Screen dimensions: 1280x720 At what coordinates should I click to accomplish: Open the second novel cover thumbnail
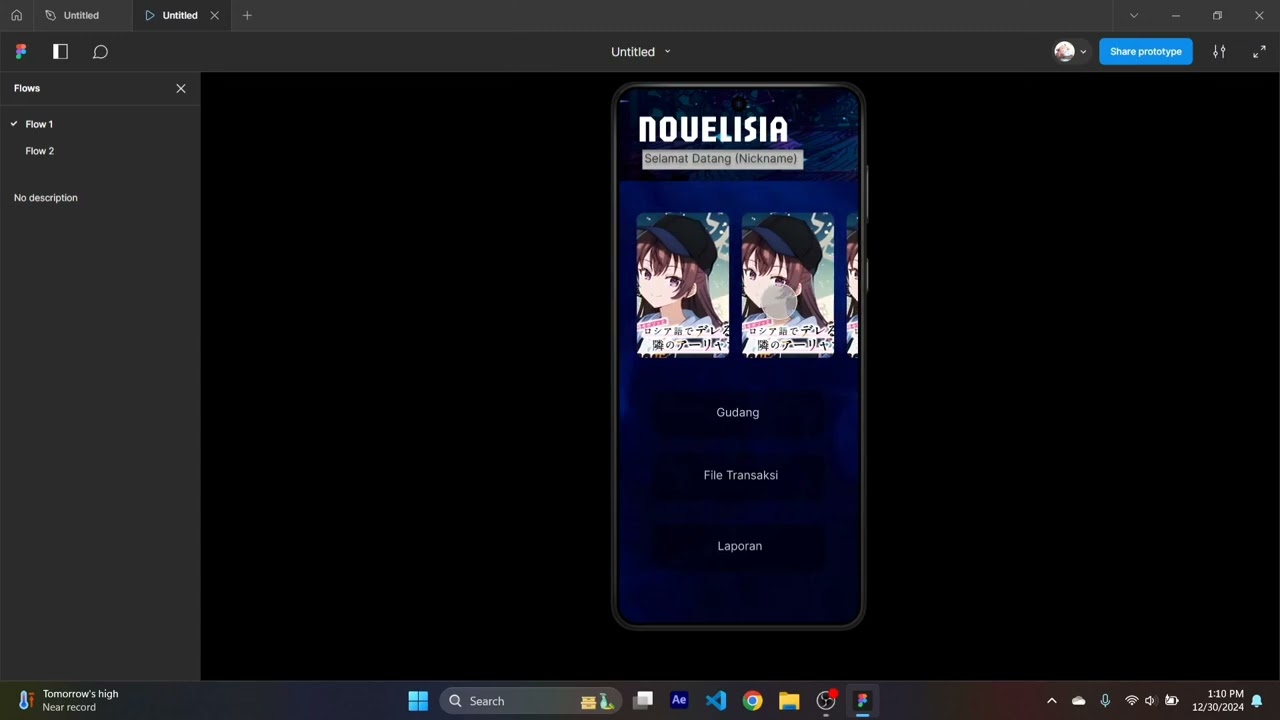[788, 284]
